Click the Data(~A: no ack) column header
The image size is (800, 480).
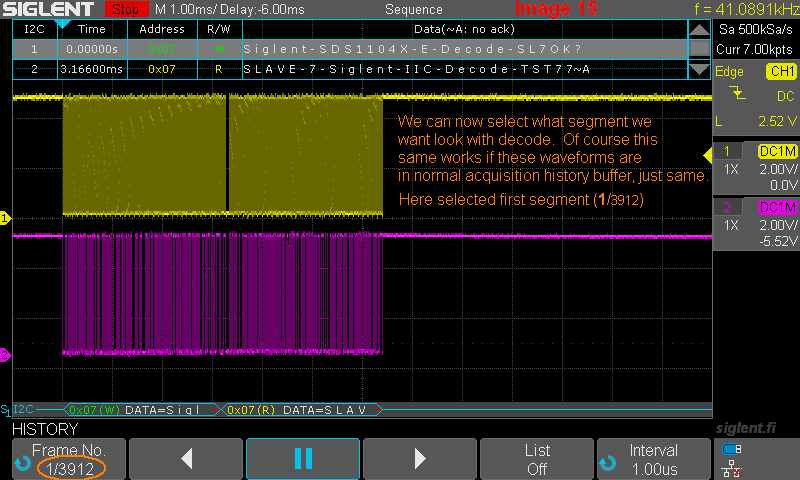[x=464, y=29]
